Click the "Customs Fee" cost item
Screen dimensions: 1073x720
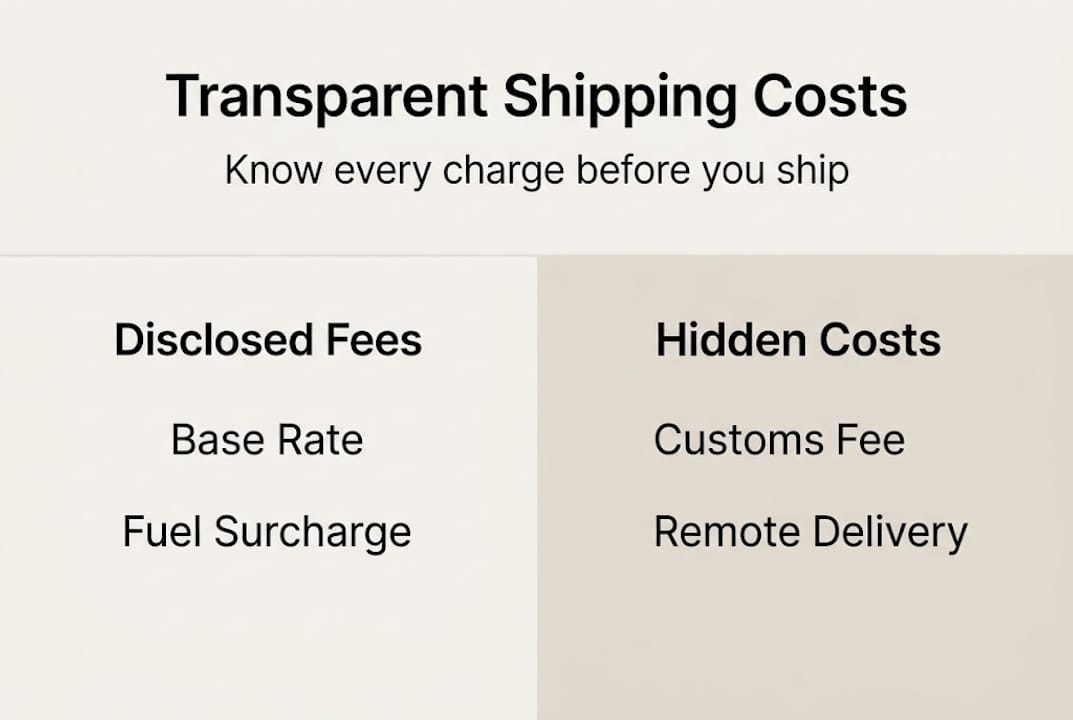(779, 440)
